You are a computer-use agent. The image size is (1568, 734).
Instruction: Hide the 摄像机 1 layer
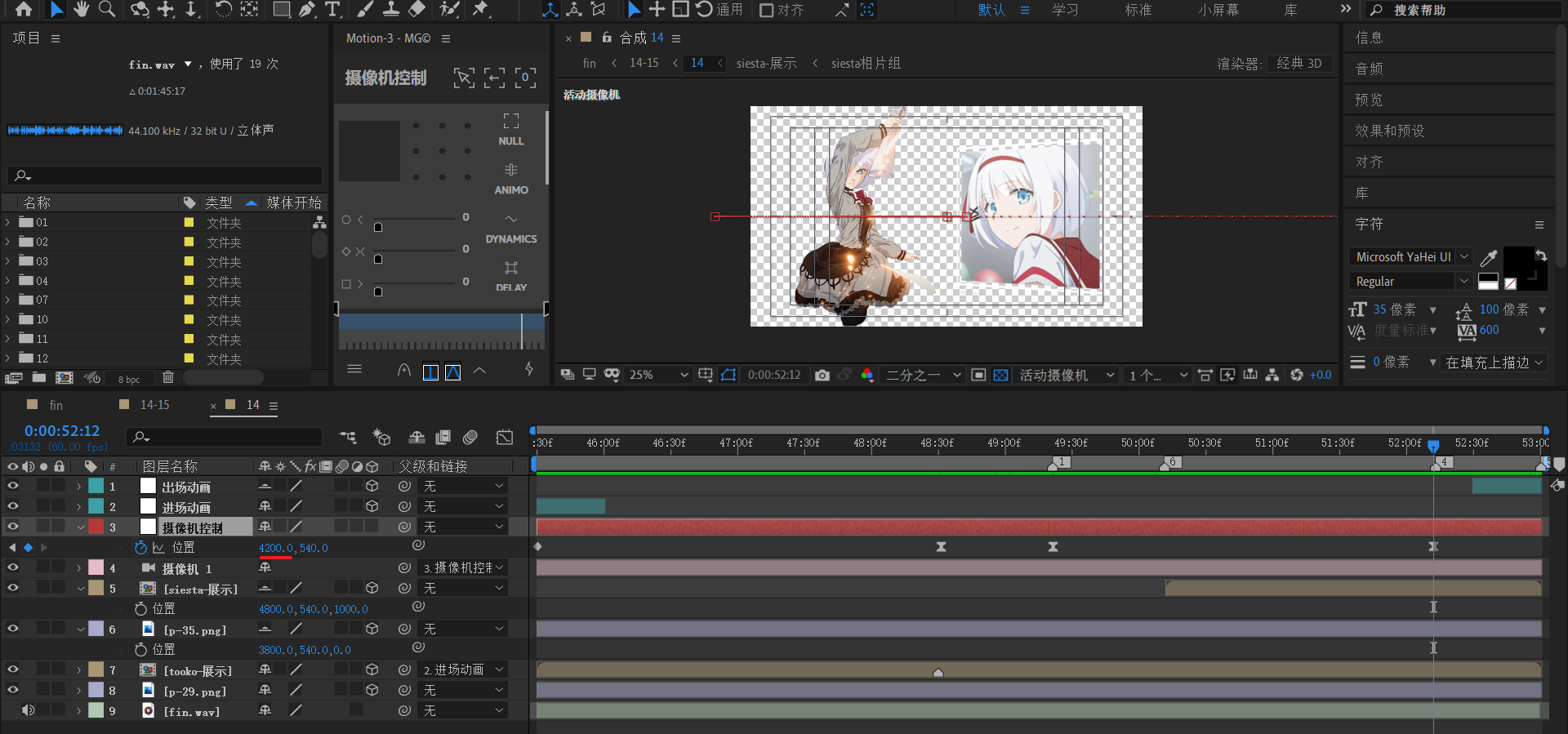click(x=13, y=567)
